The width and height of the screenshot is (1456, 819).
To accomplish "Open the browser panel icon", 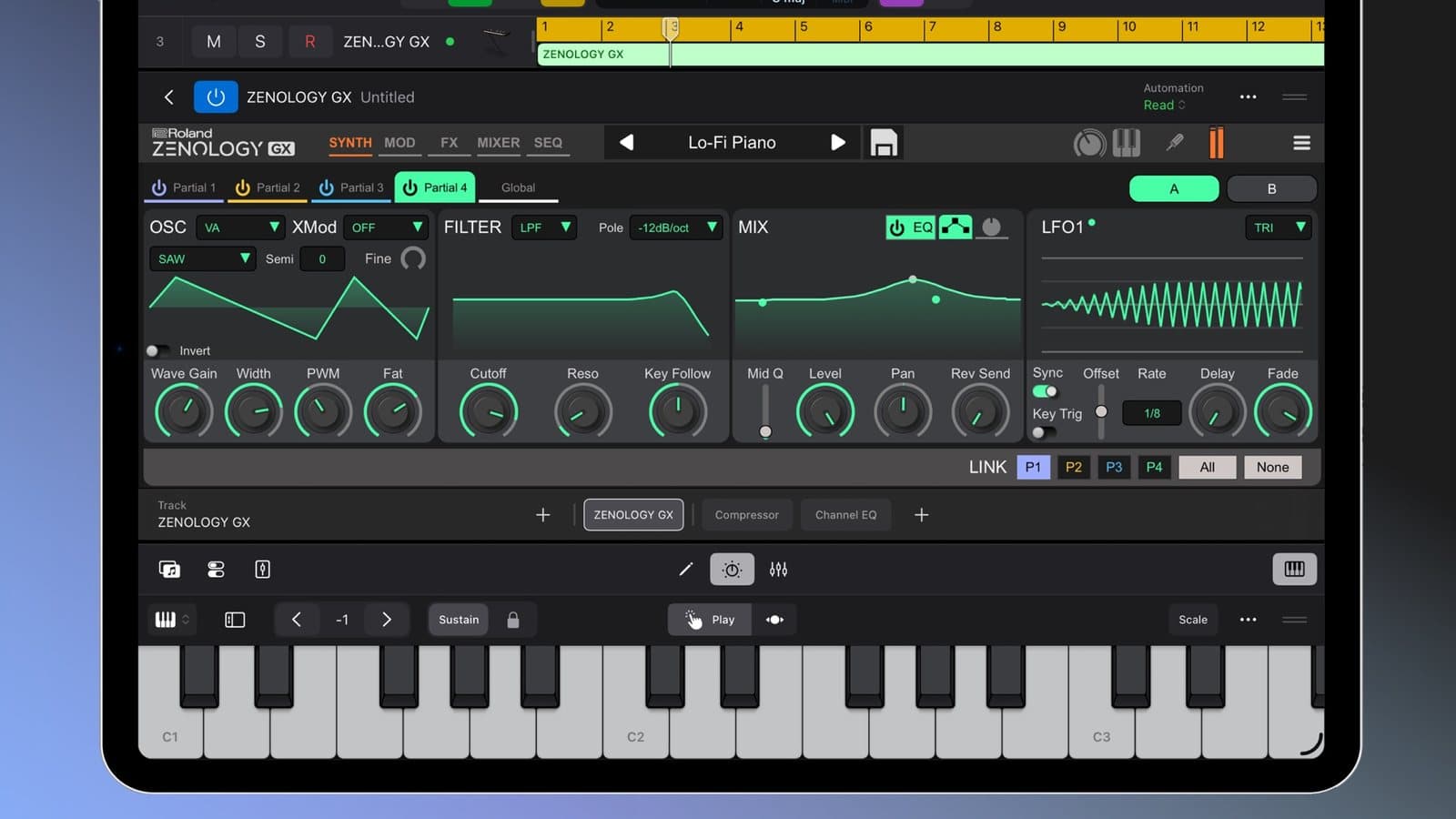I will 169,570.
